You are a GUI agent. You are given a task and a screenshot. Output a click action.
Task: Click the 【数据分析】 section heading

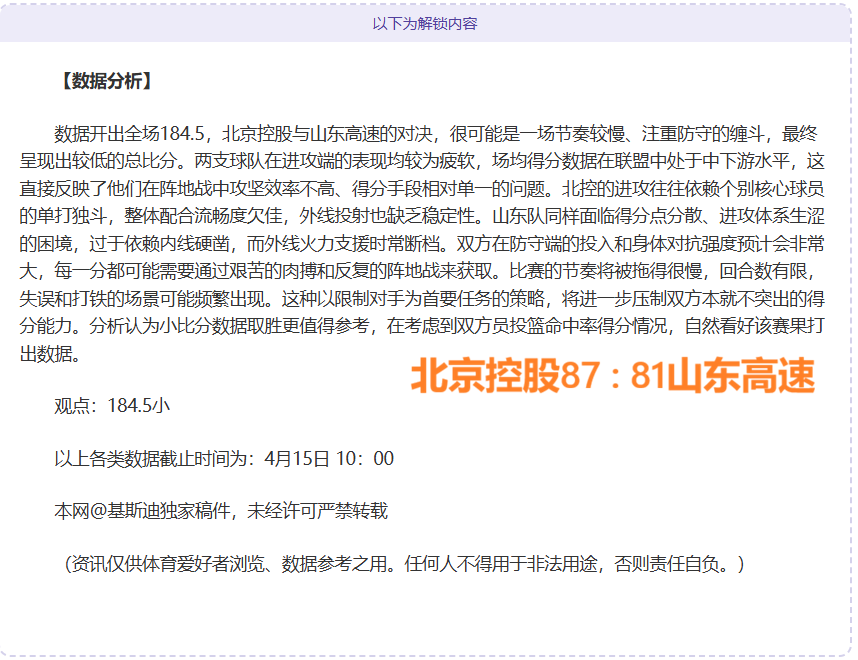coord(106,82)
